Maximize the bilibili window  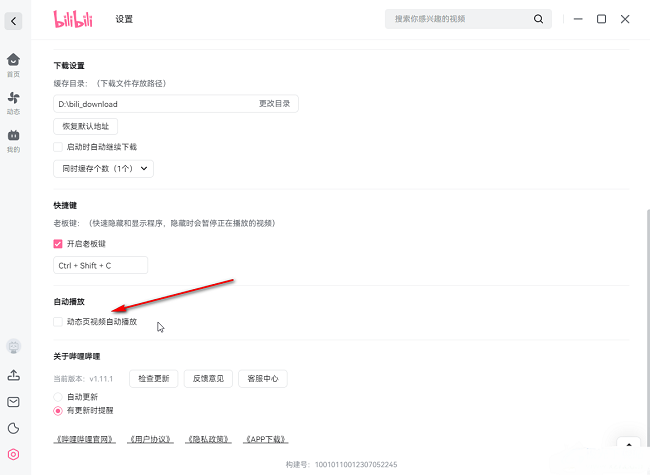[x=601, y=19]
